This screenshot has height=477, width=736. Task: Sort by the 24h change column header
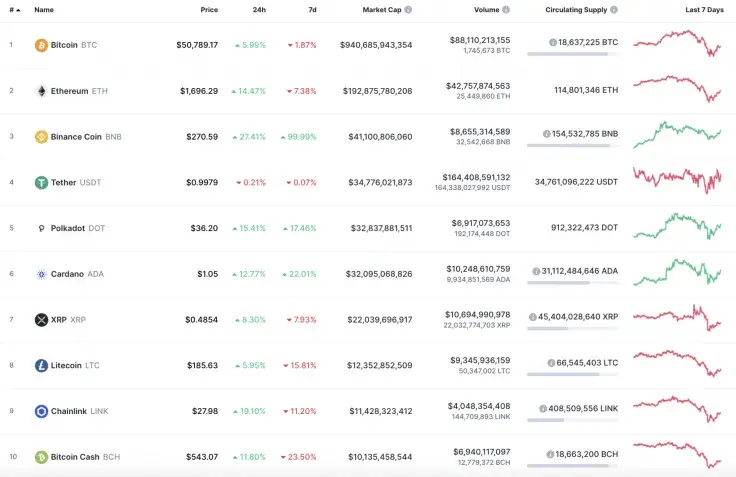tap(259, 9)
